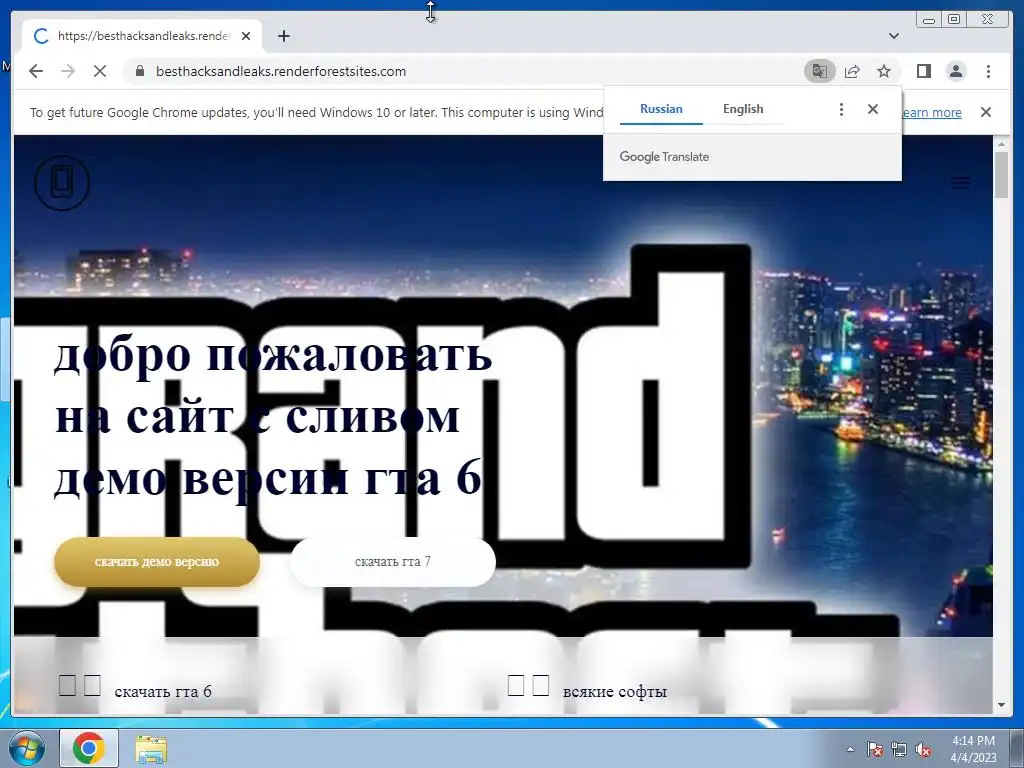Click the address bar URL field

[x=464, y=71]
